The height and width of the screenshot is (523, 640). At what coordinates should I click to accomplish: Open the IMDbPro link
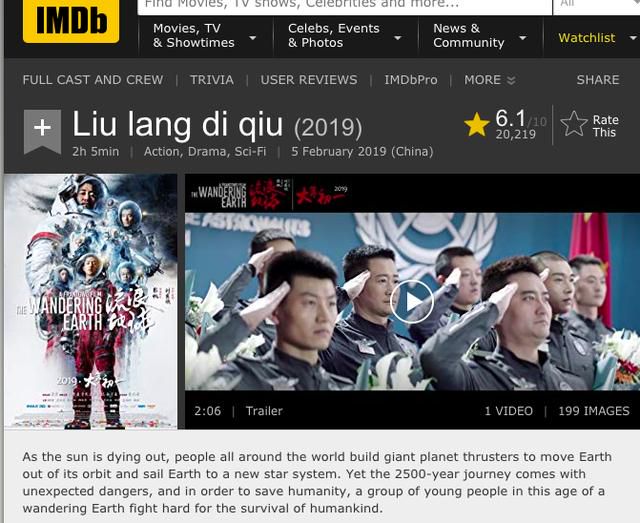click(411, 80)
